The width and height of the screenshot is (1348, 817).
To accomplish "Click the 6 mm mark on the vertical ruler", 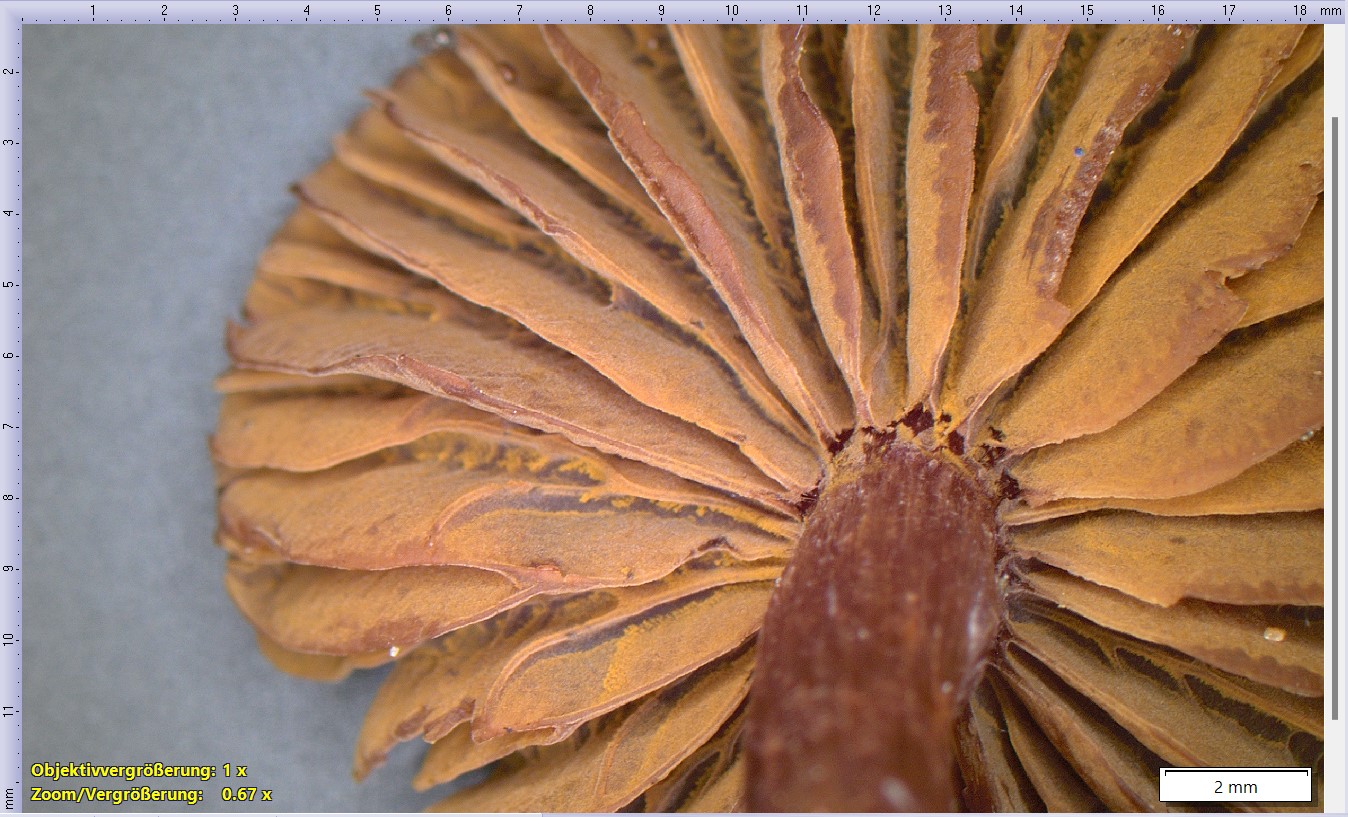I will click(x=9, y=356).
